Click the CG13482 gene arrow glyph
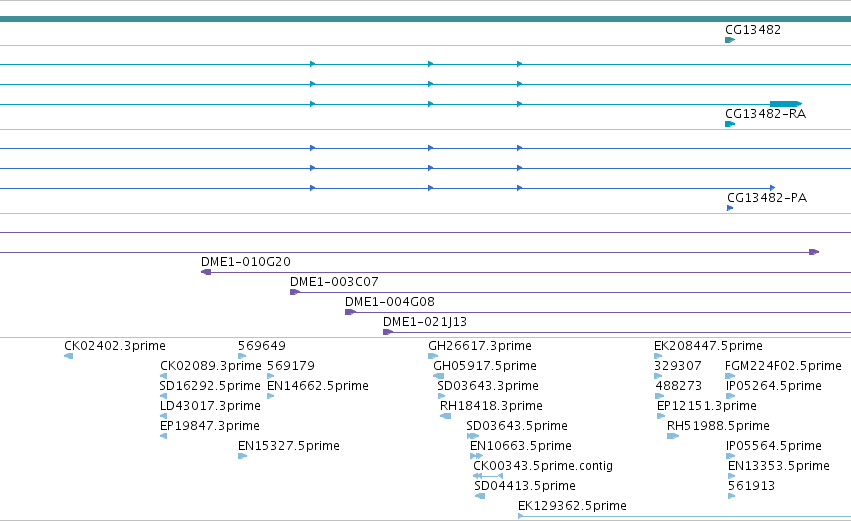 tap(730, 40)
